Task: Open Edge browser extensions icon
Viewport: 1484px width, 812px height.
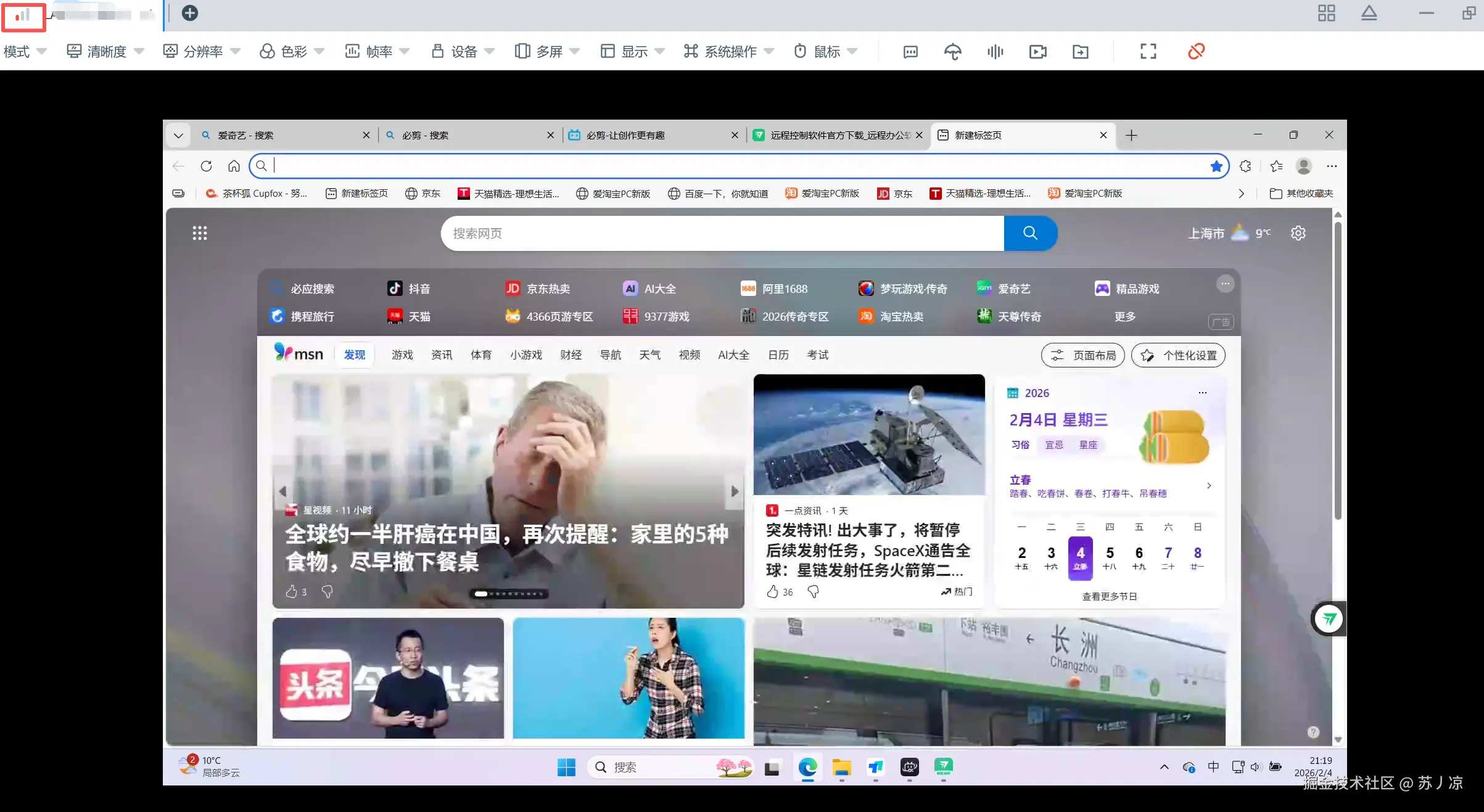Action: coord(1245,166)
